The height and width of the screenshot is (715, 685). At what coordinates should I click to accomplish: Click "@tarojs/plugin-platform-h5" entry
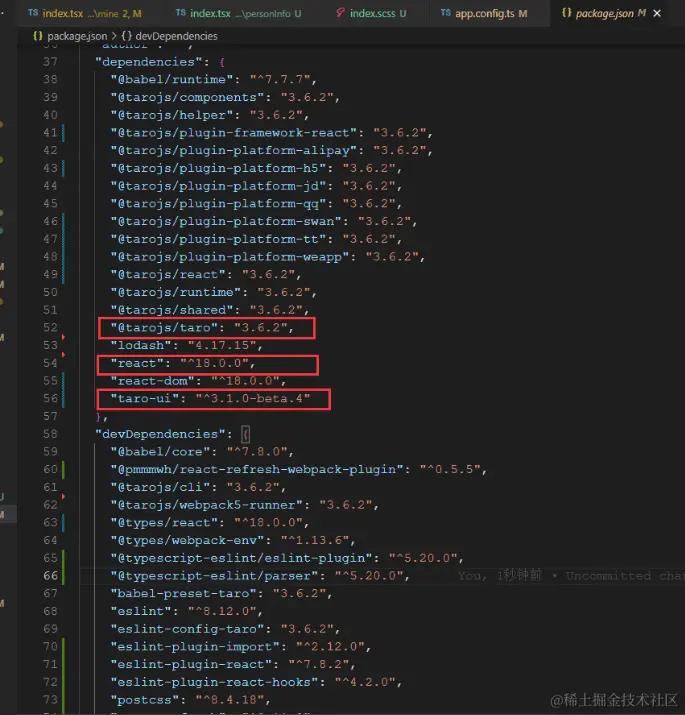click(256, 168)
